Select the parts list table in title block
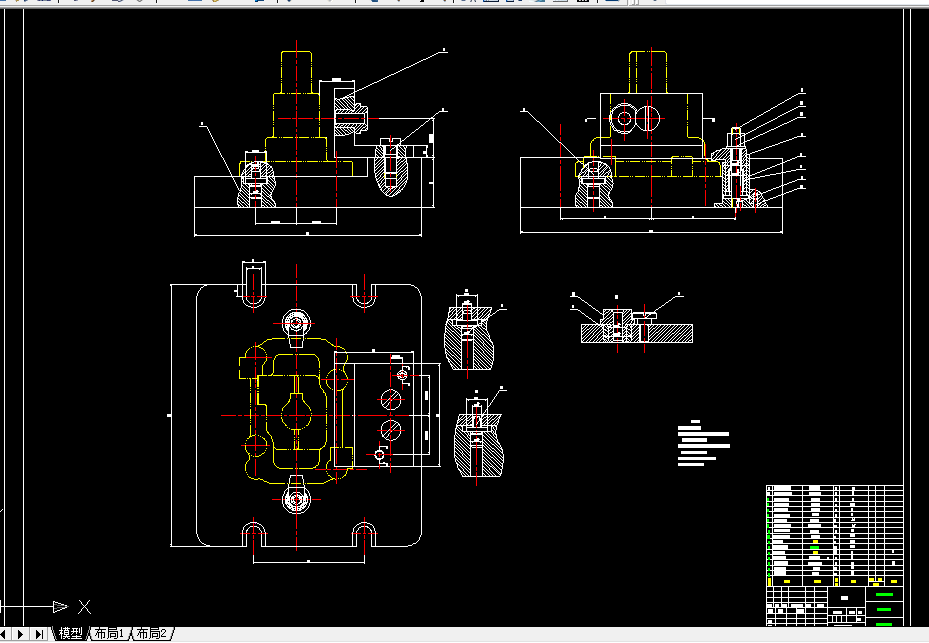 pyautogui.click(x=834, y=535)
